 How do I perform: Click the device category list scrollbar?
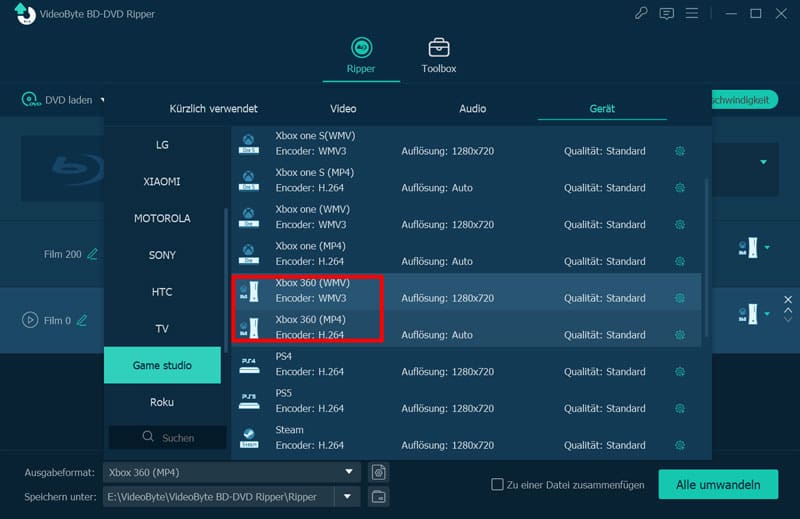click(226, 280)
